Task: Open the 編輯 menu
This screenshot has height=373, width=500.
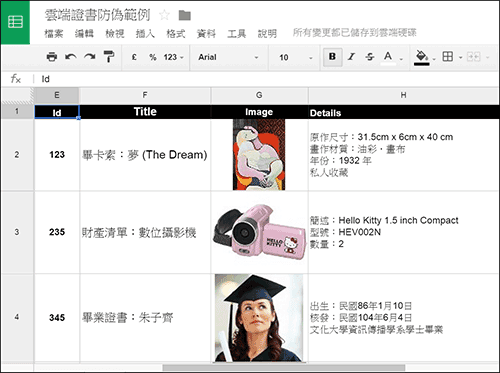Action: pos(84,33)
